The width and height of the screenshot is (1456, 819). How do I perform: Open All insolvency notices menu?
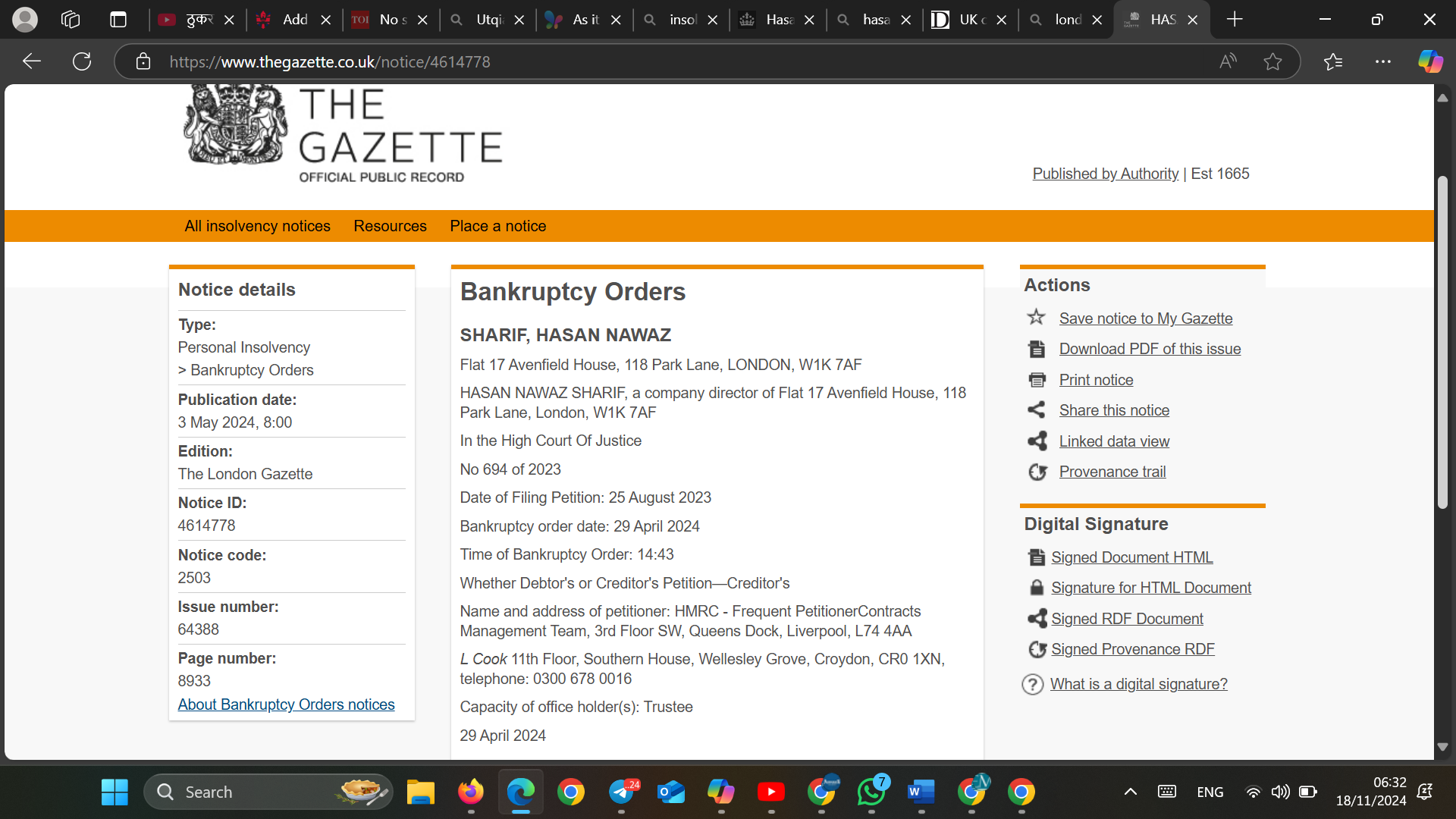coord(257,226)
